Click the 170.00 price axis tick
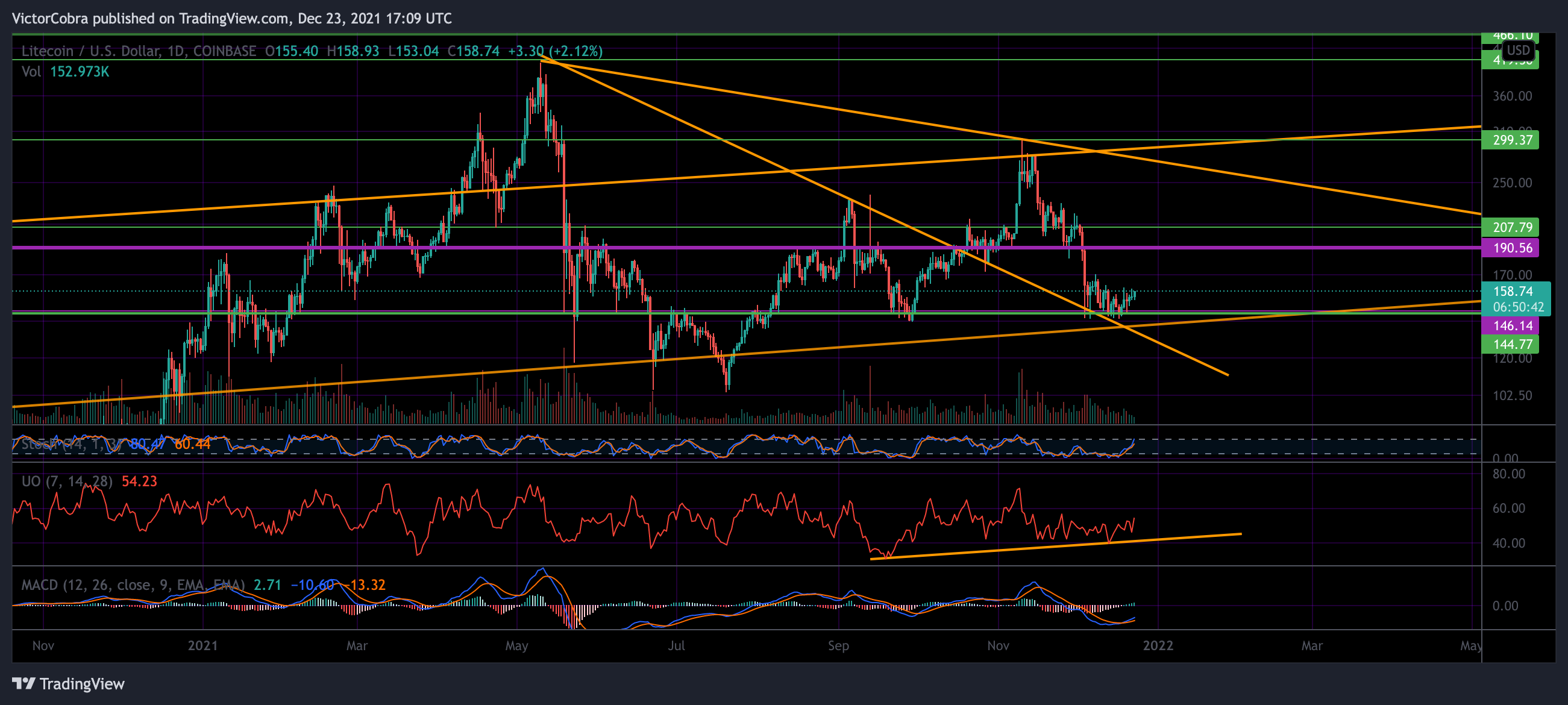The image size is (1568, 705). [1512, 275]
